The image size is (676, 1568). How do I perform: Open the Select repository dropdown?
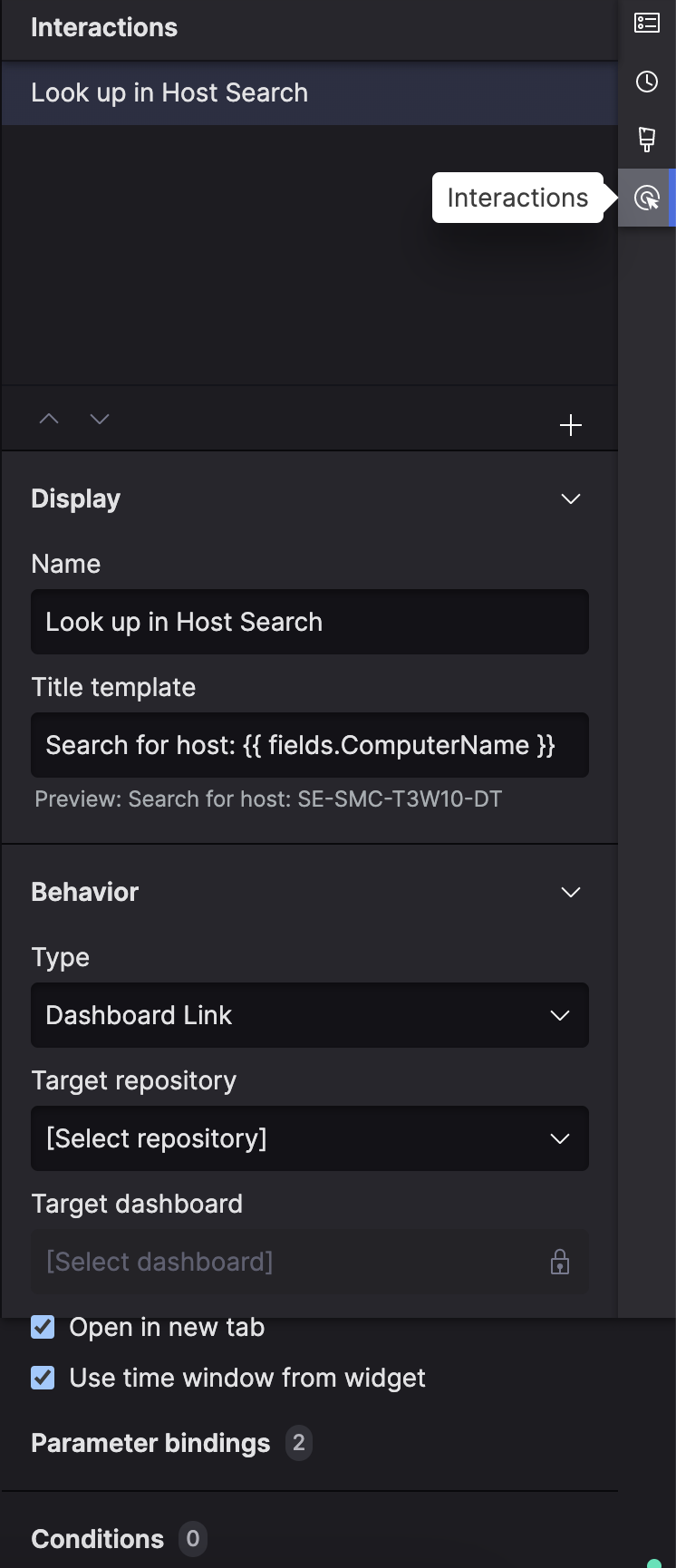tap(310, 1138)
